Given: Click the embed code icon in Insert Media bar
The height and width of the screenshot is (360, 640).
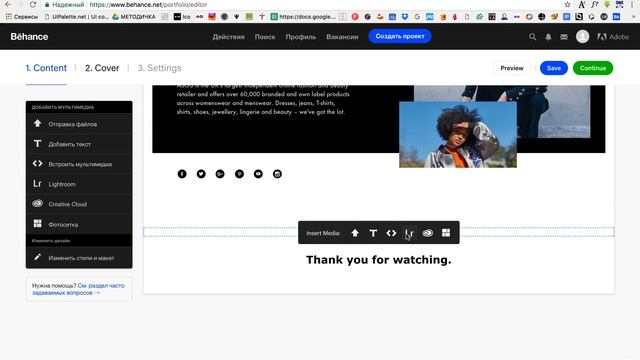Looking at the screenshot, I should click(391, 233).
